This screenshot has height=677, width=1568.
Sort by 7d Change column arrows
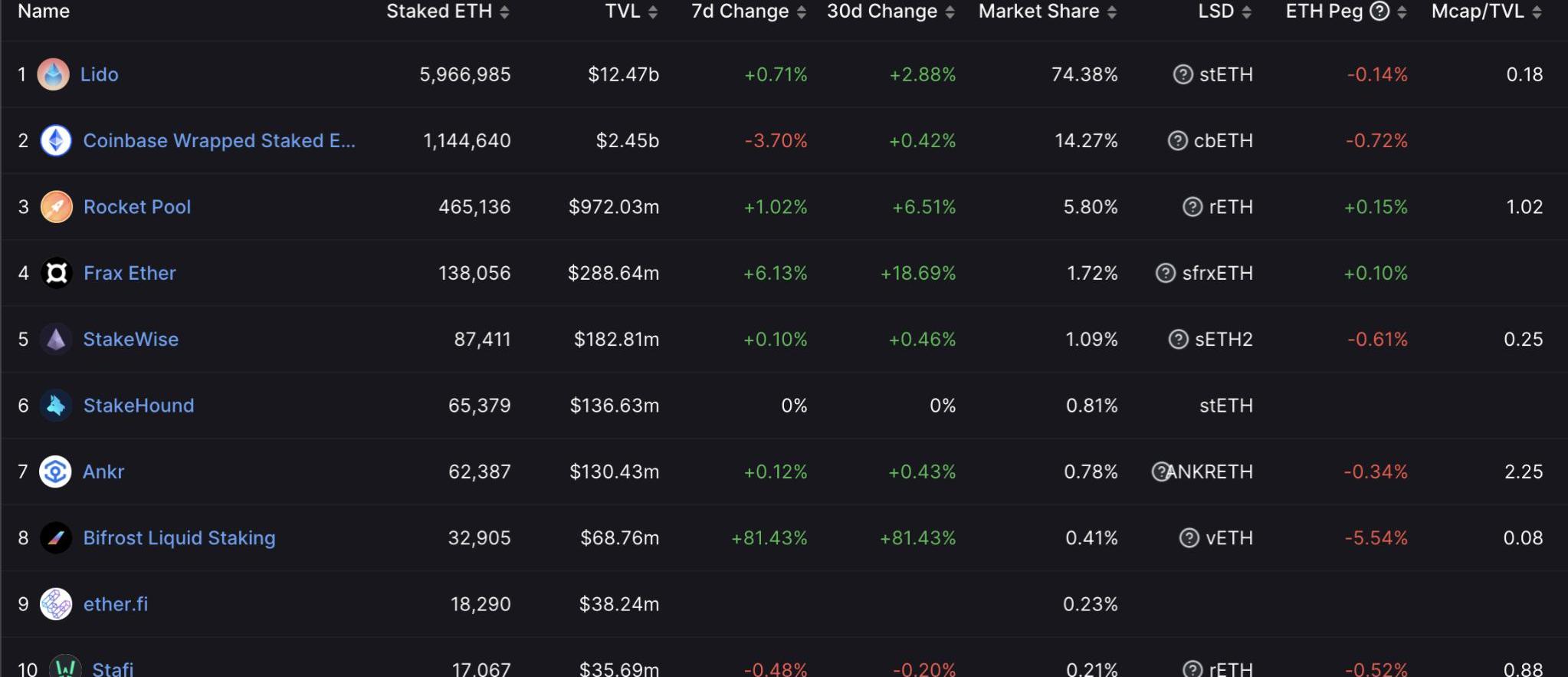802,12
